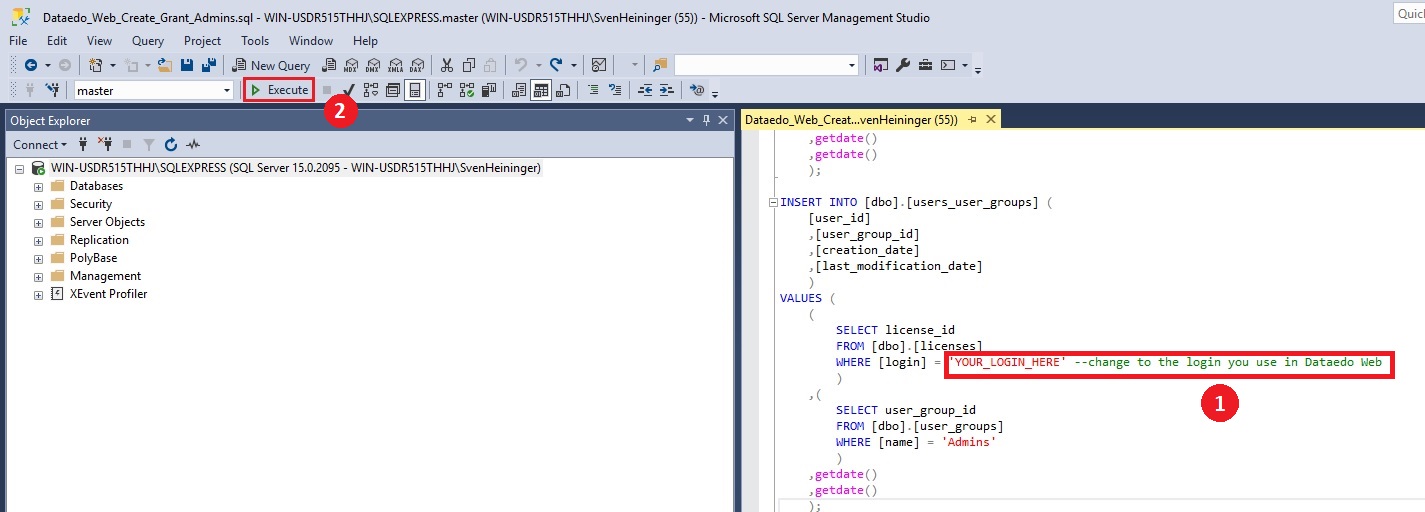Screen dimensions: 1425x512
Task: Collapse the INSERT INTO code block
Action: pyautogui.click(x=772, y=202)
